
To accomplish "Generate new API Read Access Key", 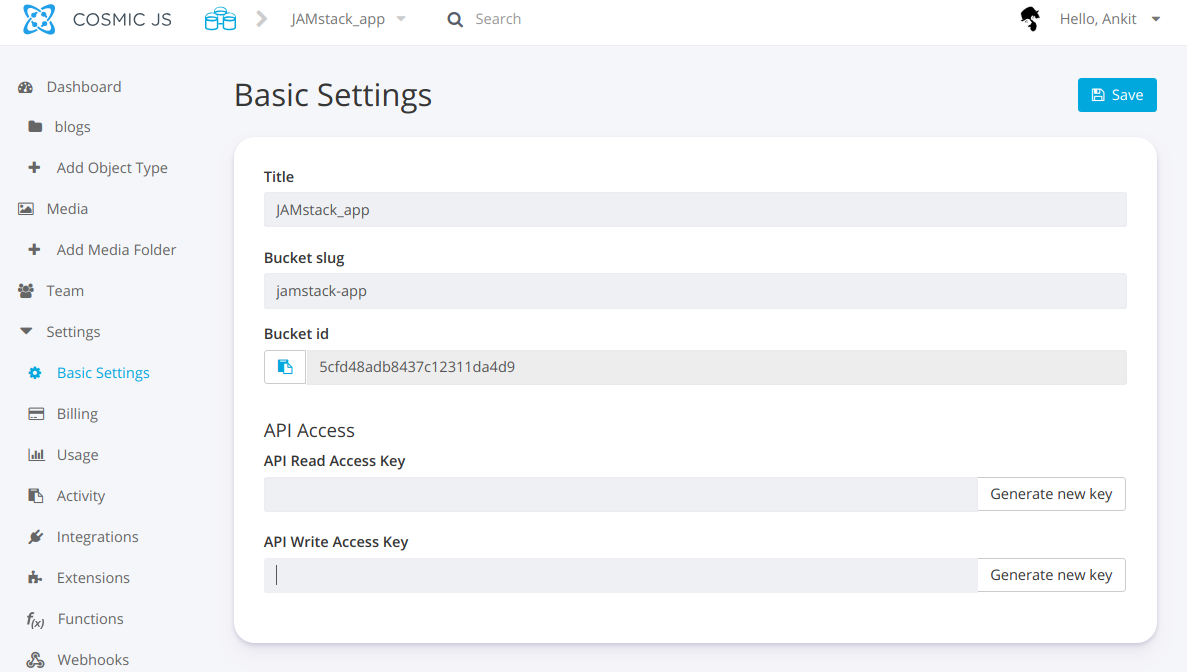I will coord(1051,494).
